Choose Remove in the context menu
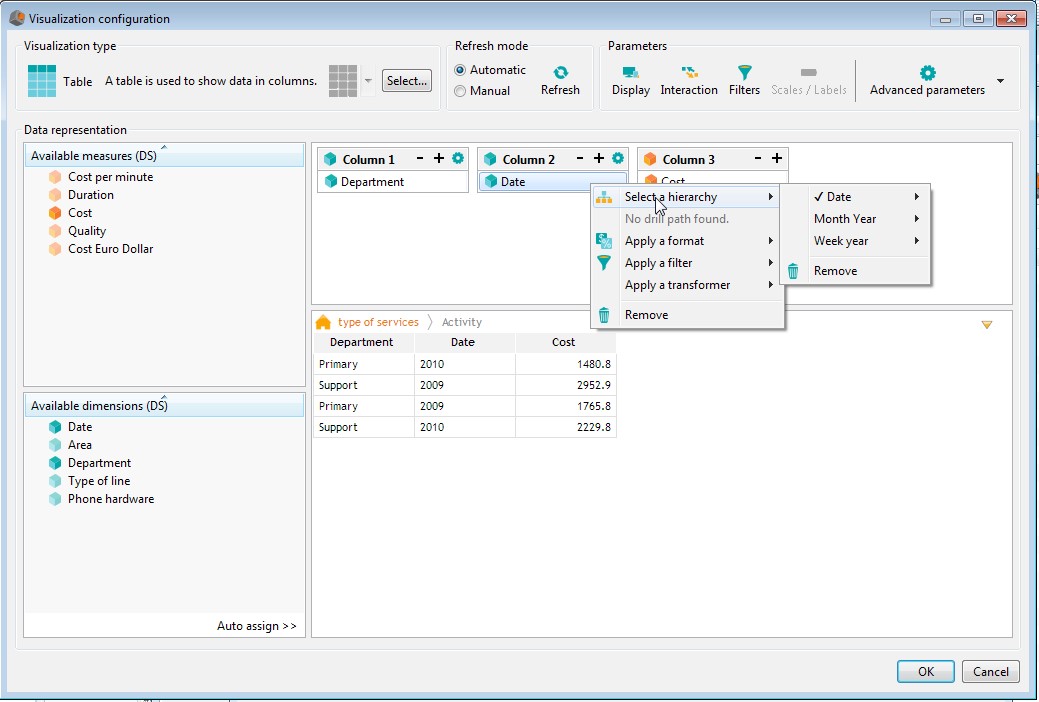The image size is (1039, 702). (686, 315)
